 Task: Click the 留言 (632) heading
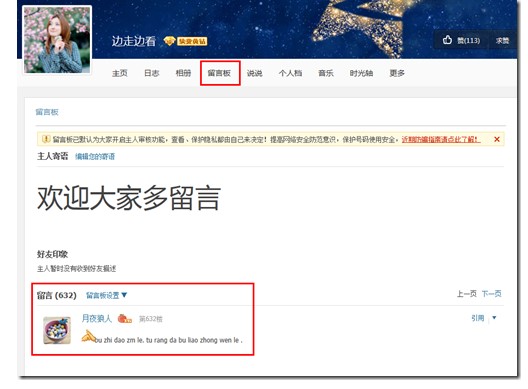pos(57,295)
